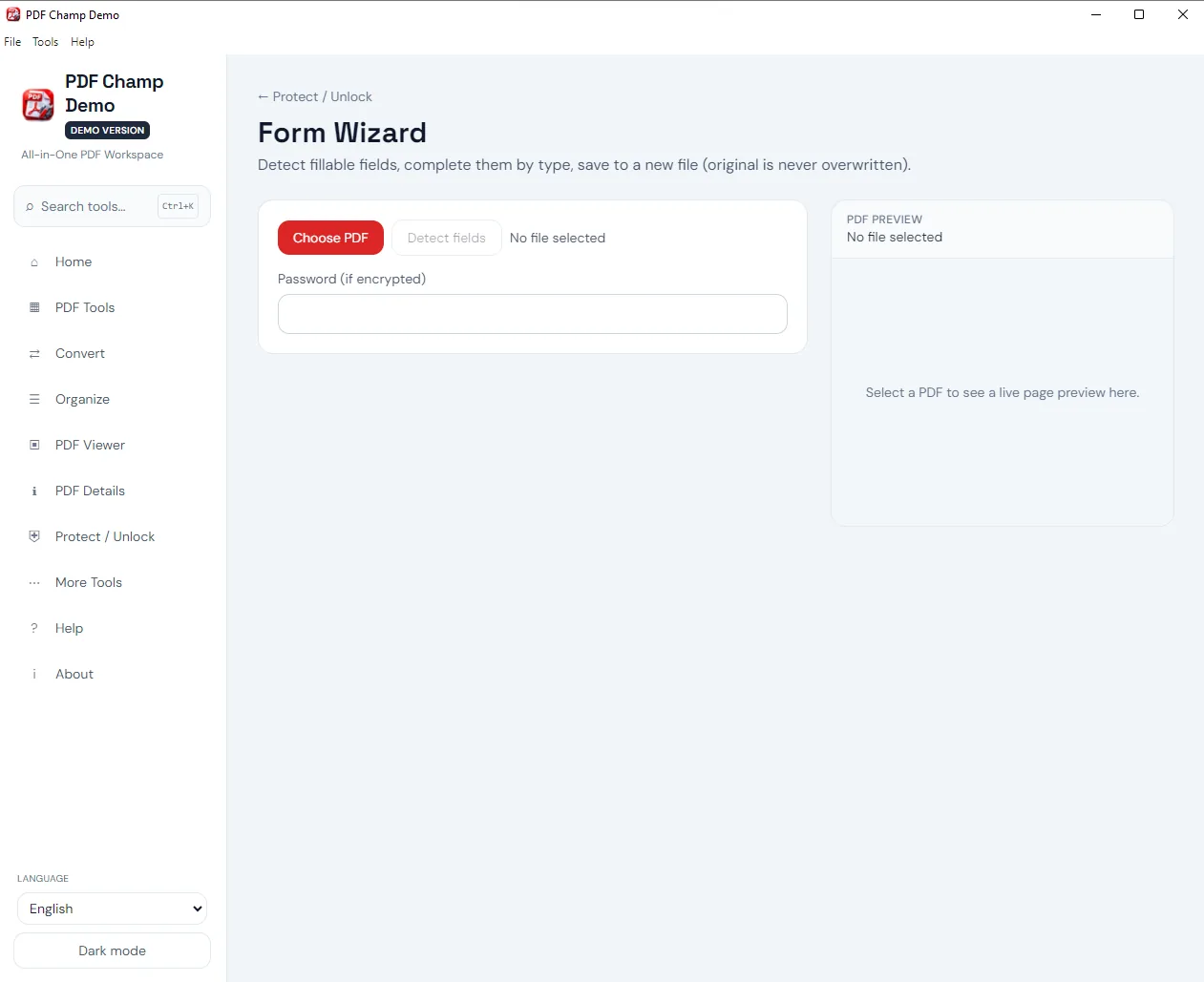Image resolution: width=1204 pixels, height=982 pixels.
Task: Maximize the PDF Champ Demo window
Action: [1139, 14]
